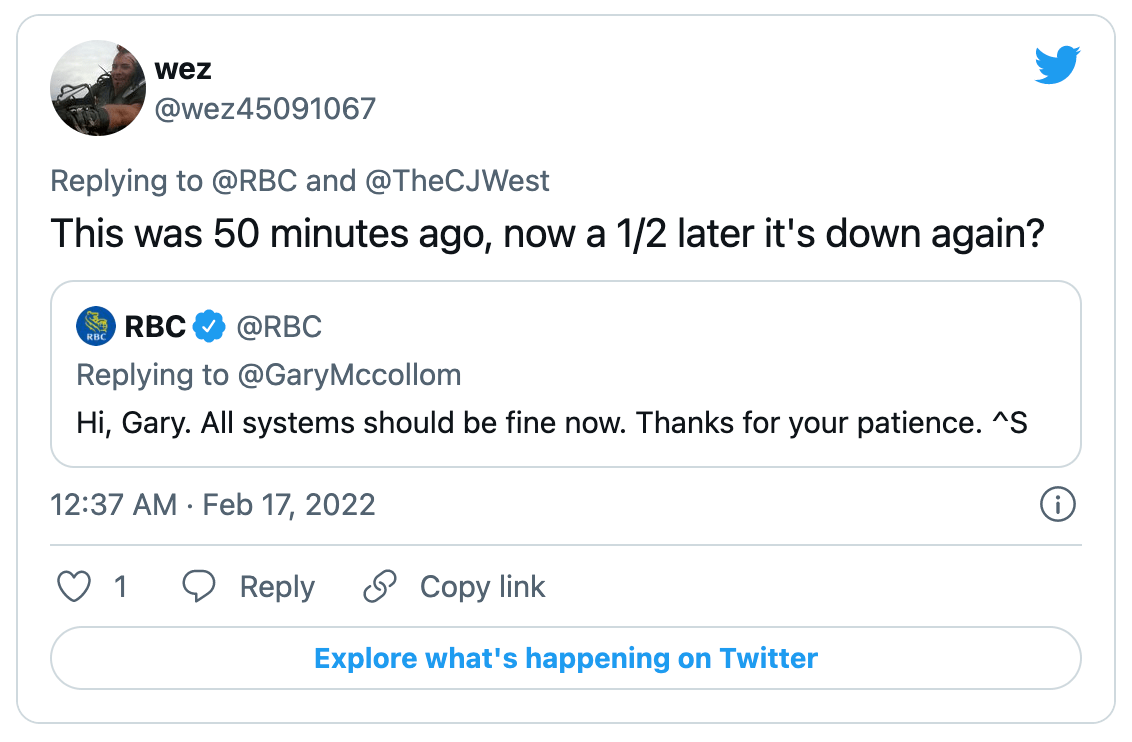The height and width of the screenshot is (742, 1132).
Task: Click the RBC logo in quoted tweet
Action: (96, 327)
